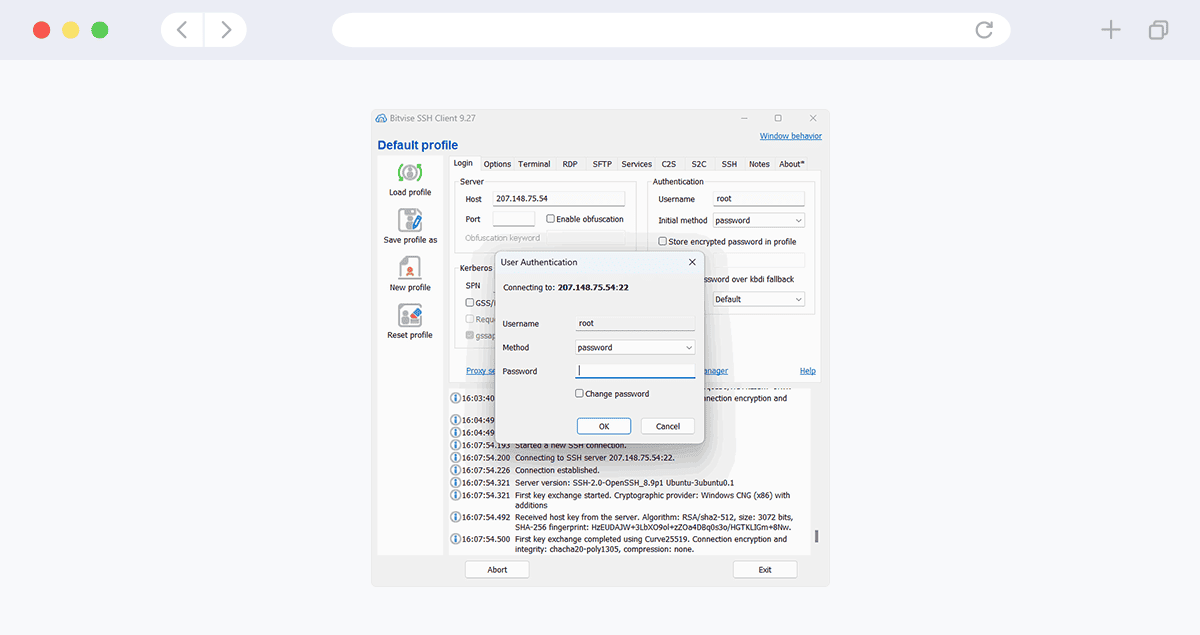Close the User Authentication dialog with X
The height and width of the screenshot is (635, 1200).
[692, 262]
